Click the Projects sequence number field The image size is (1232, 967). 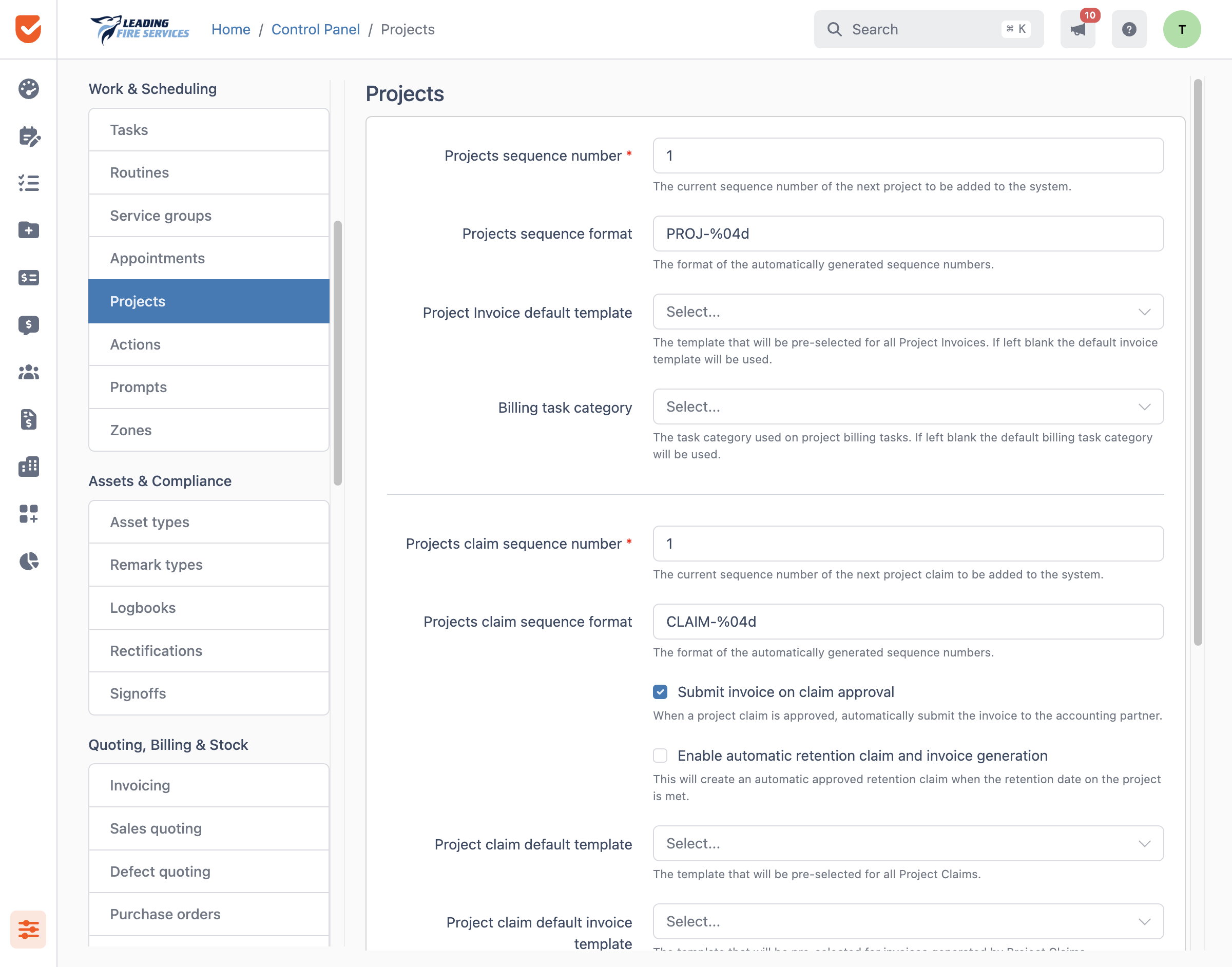click(x=908, y=156)
